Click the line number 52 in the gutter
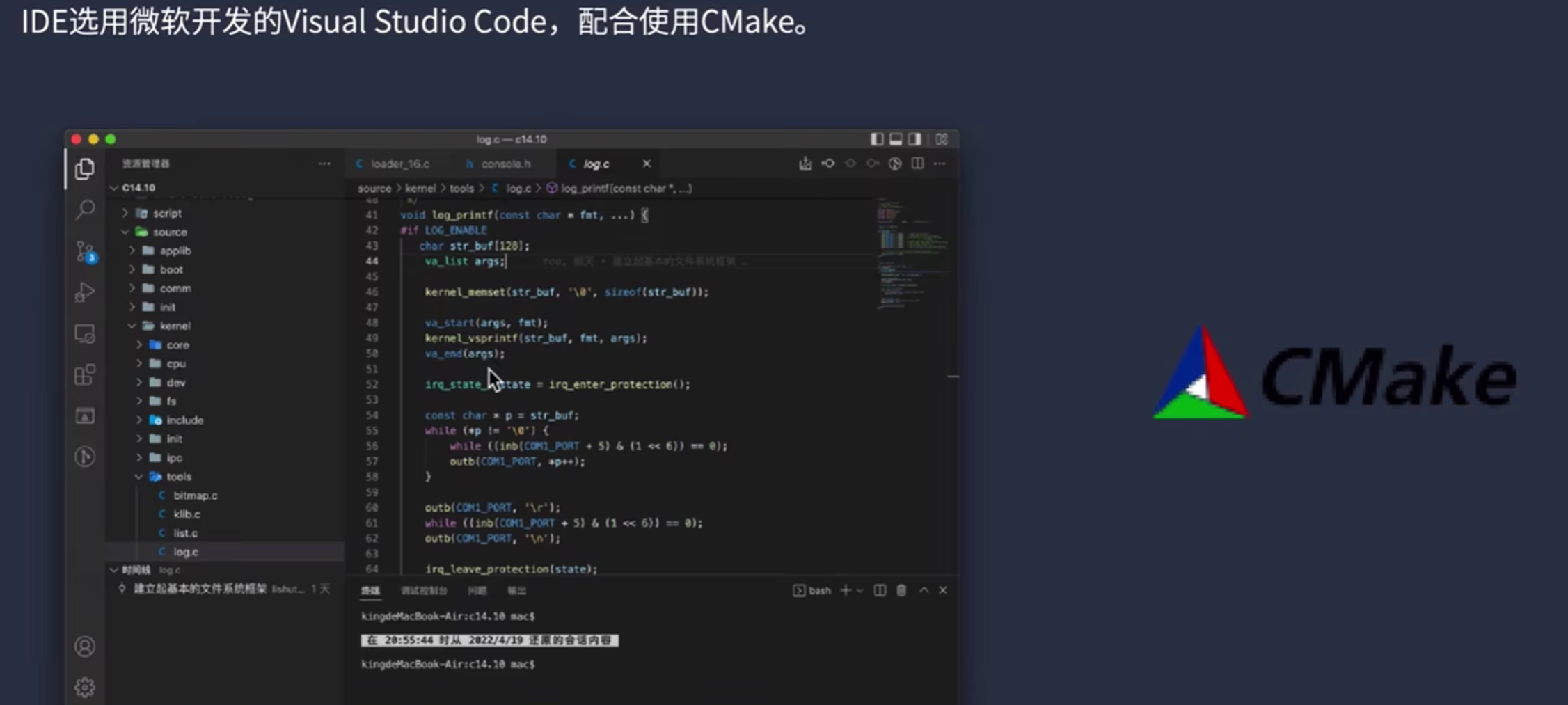This screenshot has width=1568, height=705. (x=372, y=384)
